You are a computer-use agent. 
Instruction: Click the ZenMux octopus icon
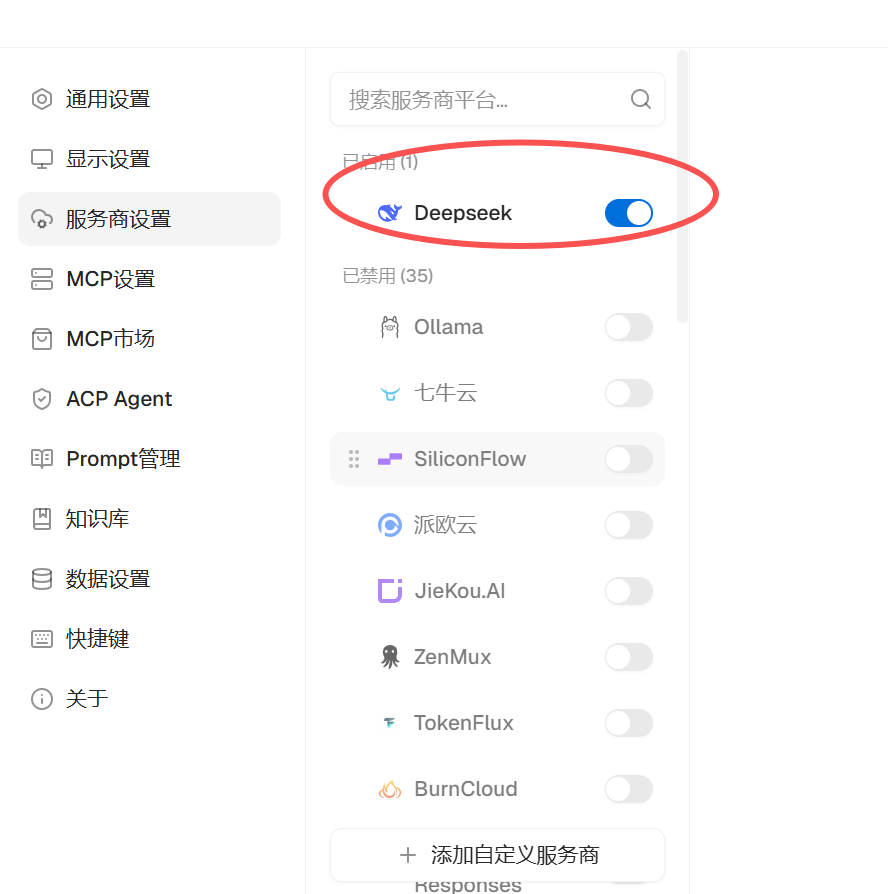(x=390, y=657)
